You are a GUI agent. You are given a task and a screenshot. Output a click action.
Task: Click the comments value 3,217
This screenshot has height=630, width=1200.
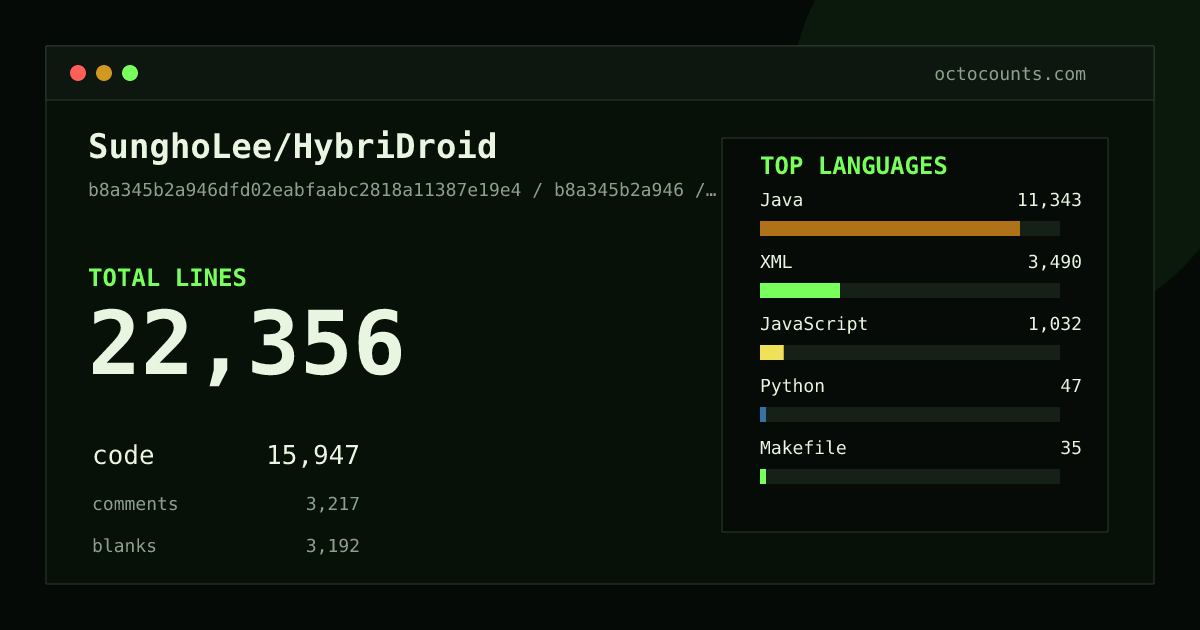333,504
